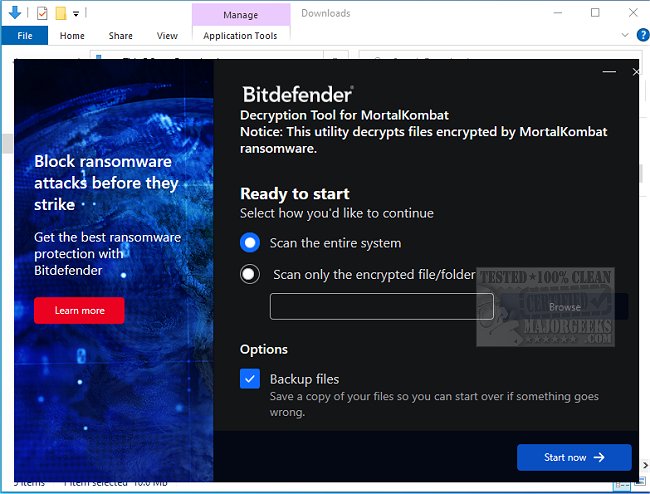This screenshot has width=650, height=494.
Task: Click the Start now button
Action: (574, 458)
